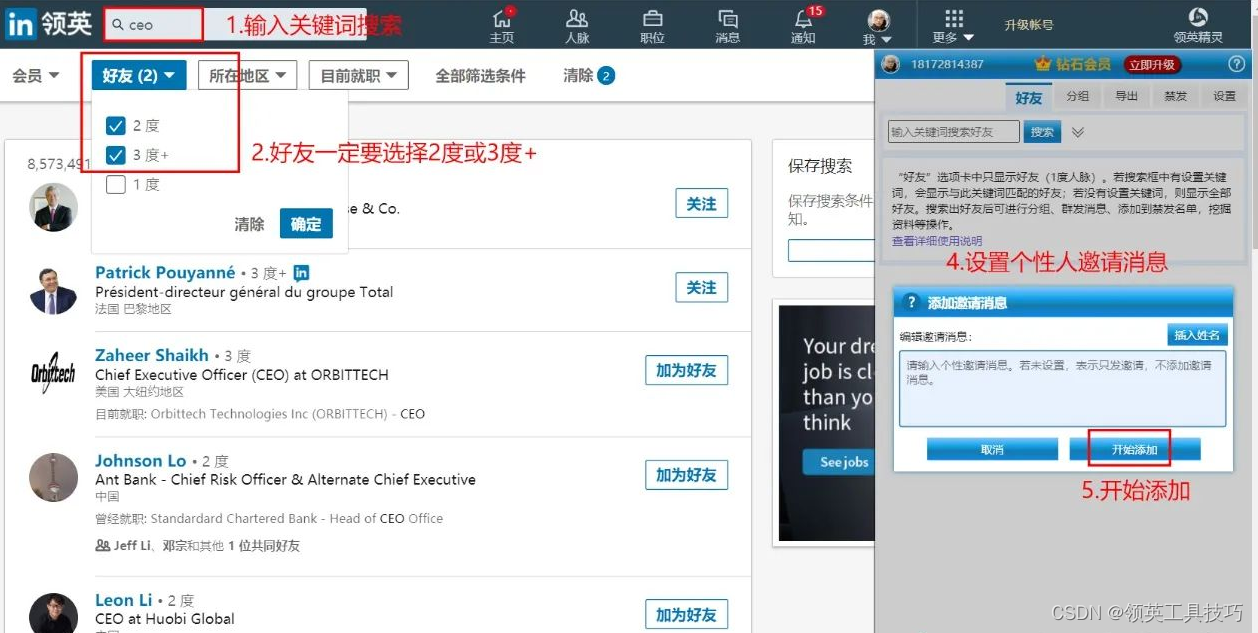Image resolution: width=1258 pixels, height=633 pixels.
Task: Uncheck the 3 度+ checkbox
Action: click(115, 155)
